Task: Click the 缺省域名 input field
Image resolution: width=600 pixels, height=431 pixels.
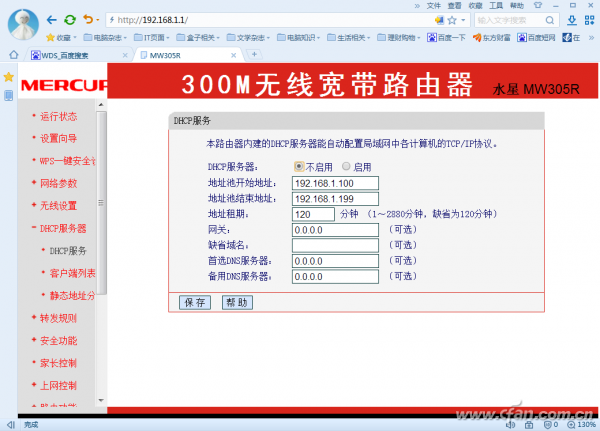Action: (x=335, y=245)
